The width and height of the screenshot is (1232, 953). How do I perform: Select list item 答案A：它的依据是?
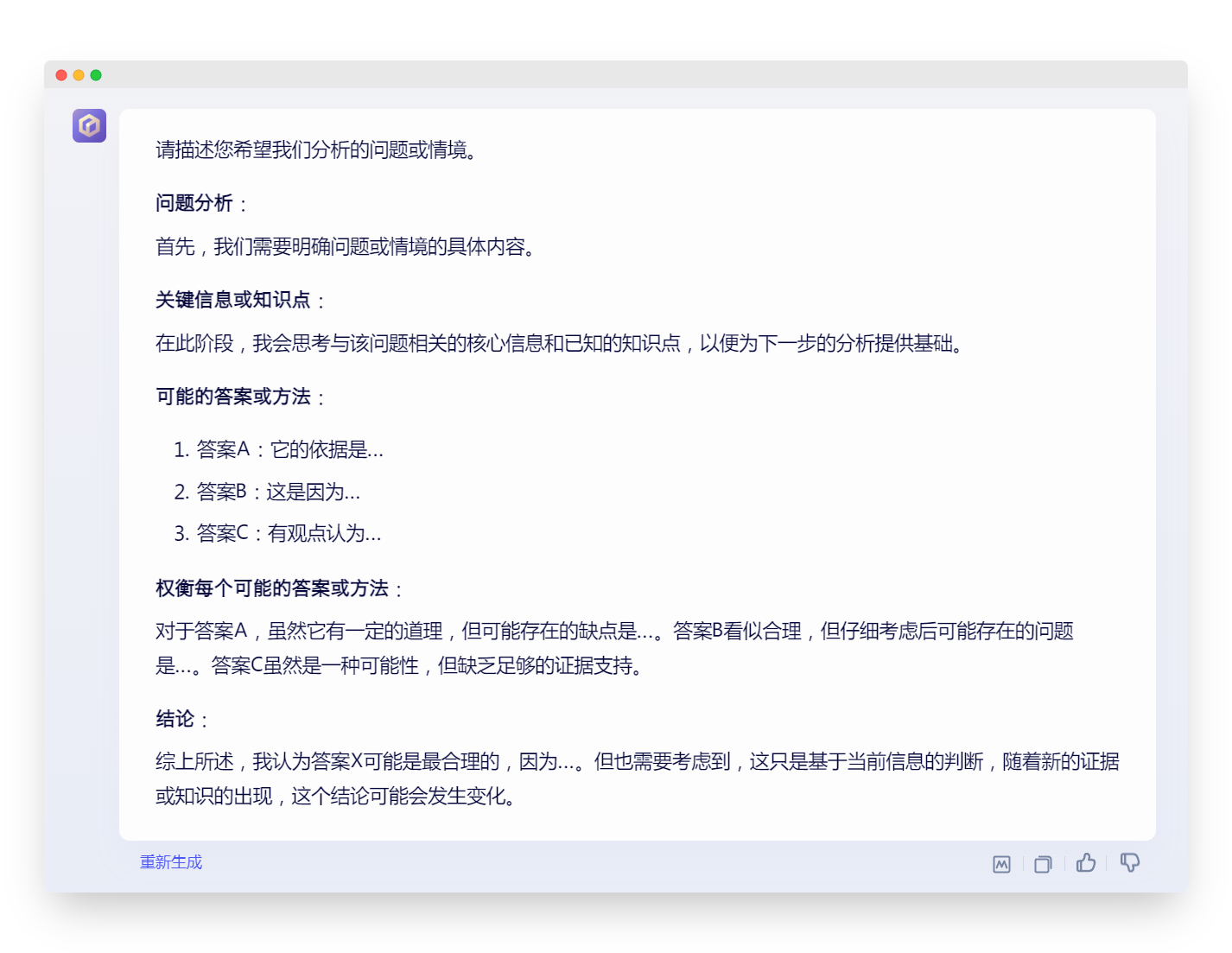coord(279,449)
